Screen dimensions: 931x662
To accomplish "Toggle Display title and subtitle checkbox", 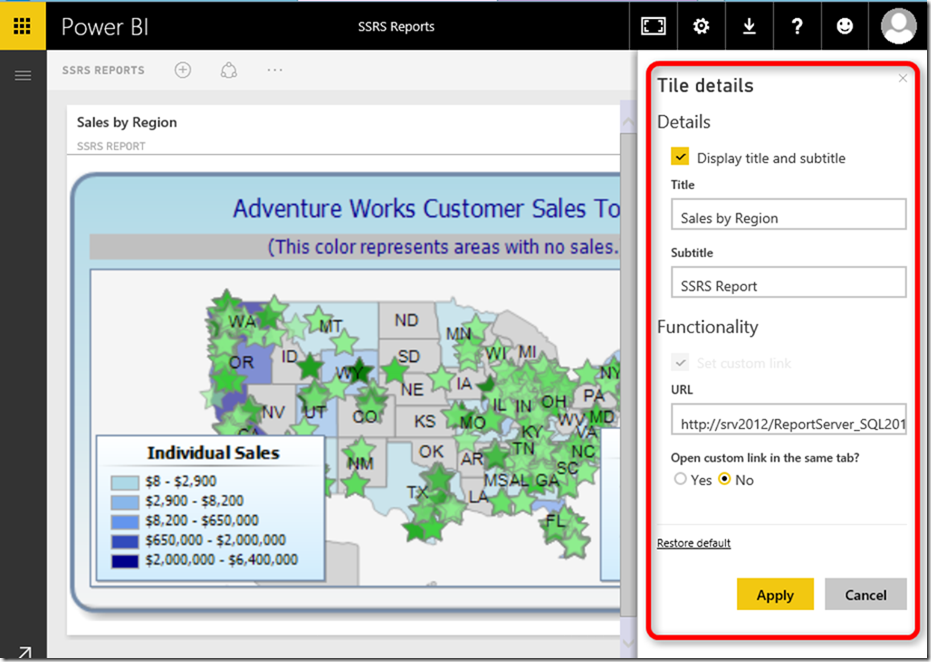I will click(680, 157).
